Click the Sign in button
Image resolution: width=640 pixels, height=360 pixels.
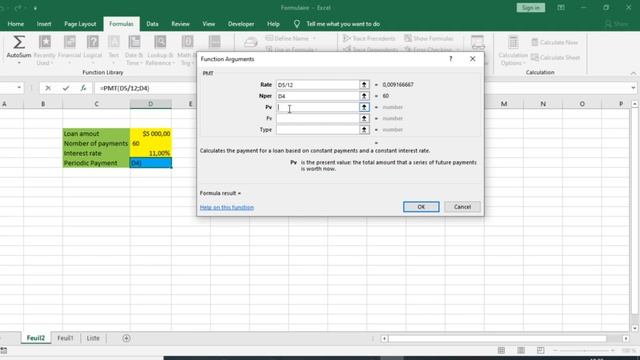[531, 8]
